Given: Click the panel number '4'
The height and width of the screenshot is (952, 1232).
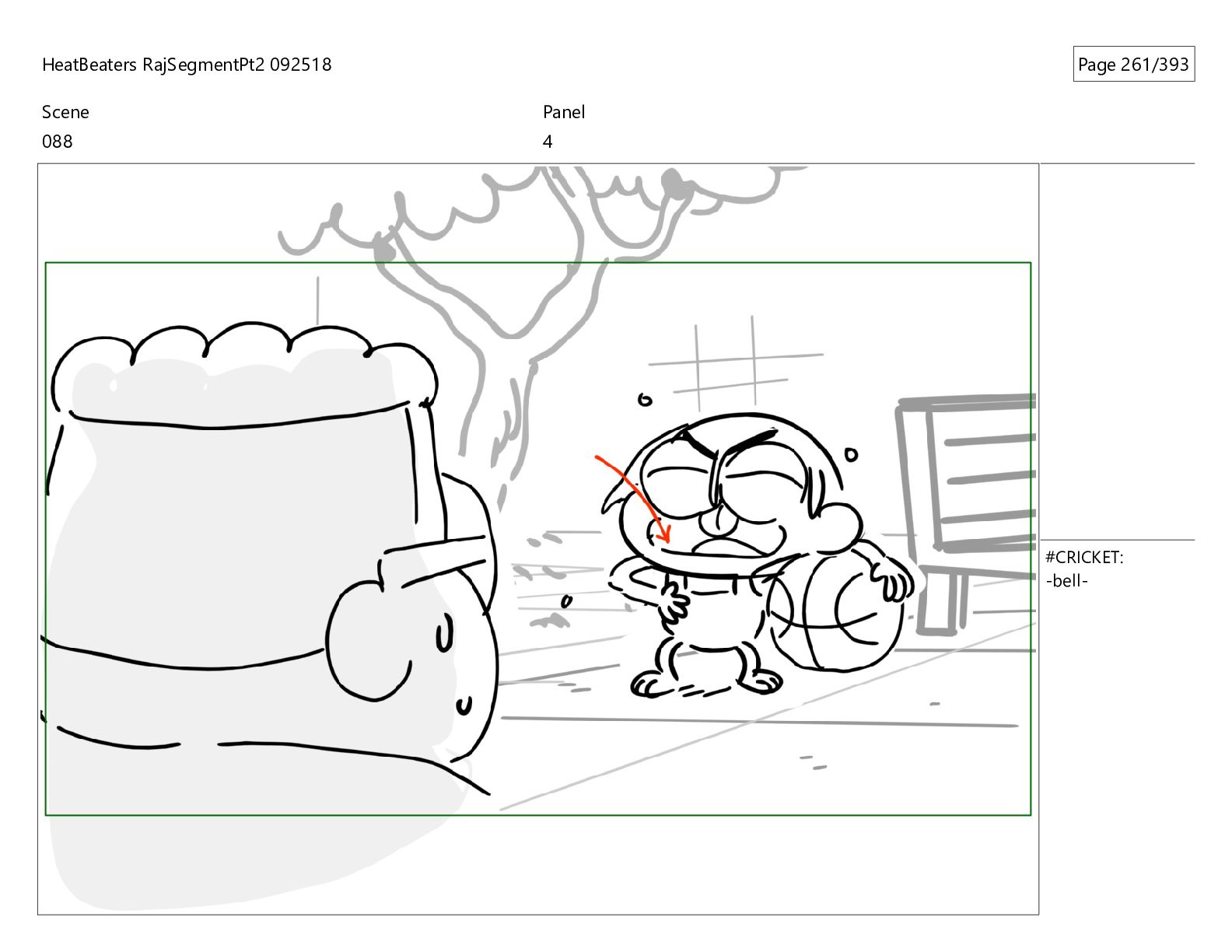Looking at the screenshot, I should (548, 142).
